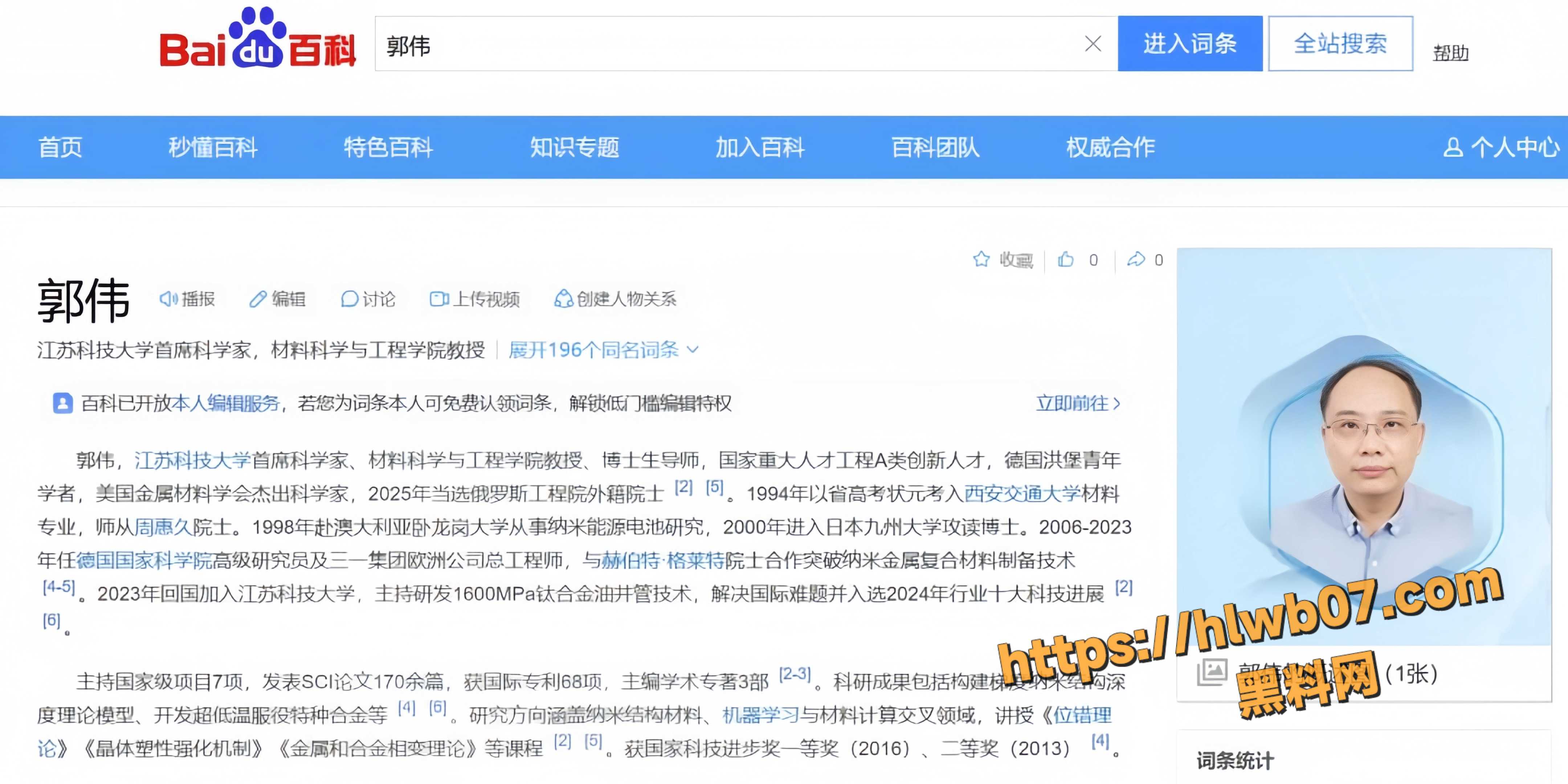This screenshot has height=784, width=1568.
Task: Click the 播报 speaker icon
Action: coord(168,299)
